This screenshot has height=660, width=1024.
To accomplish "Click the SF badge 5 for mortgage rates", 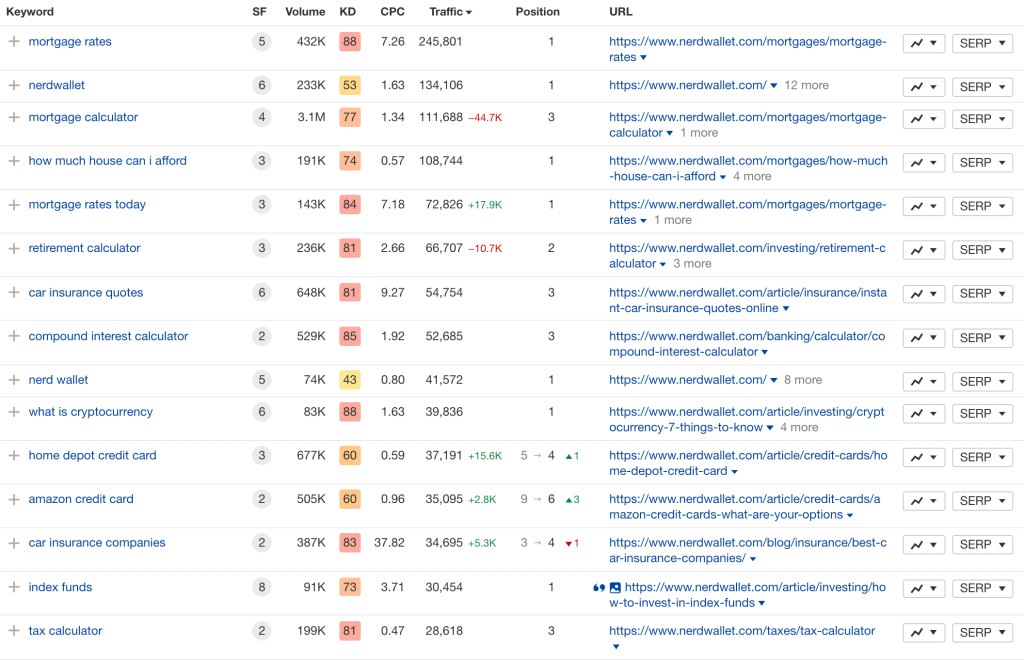I will pyautogui.click(x=262, y=42).
